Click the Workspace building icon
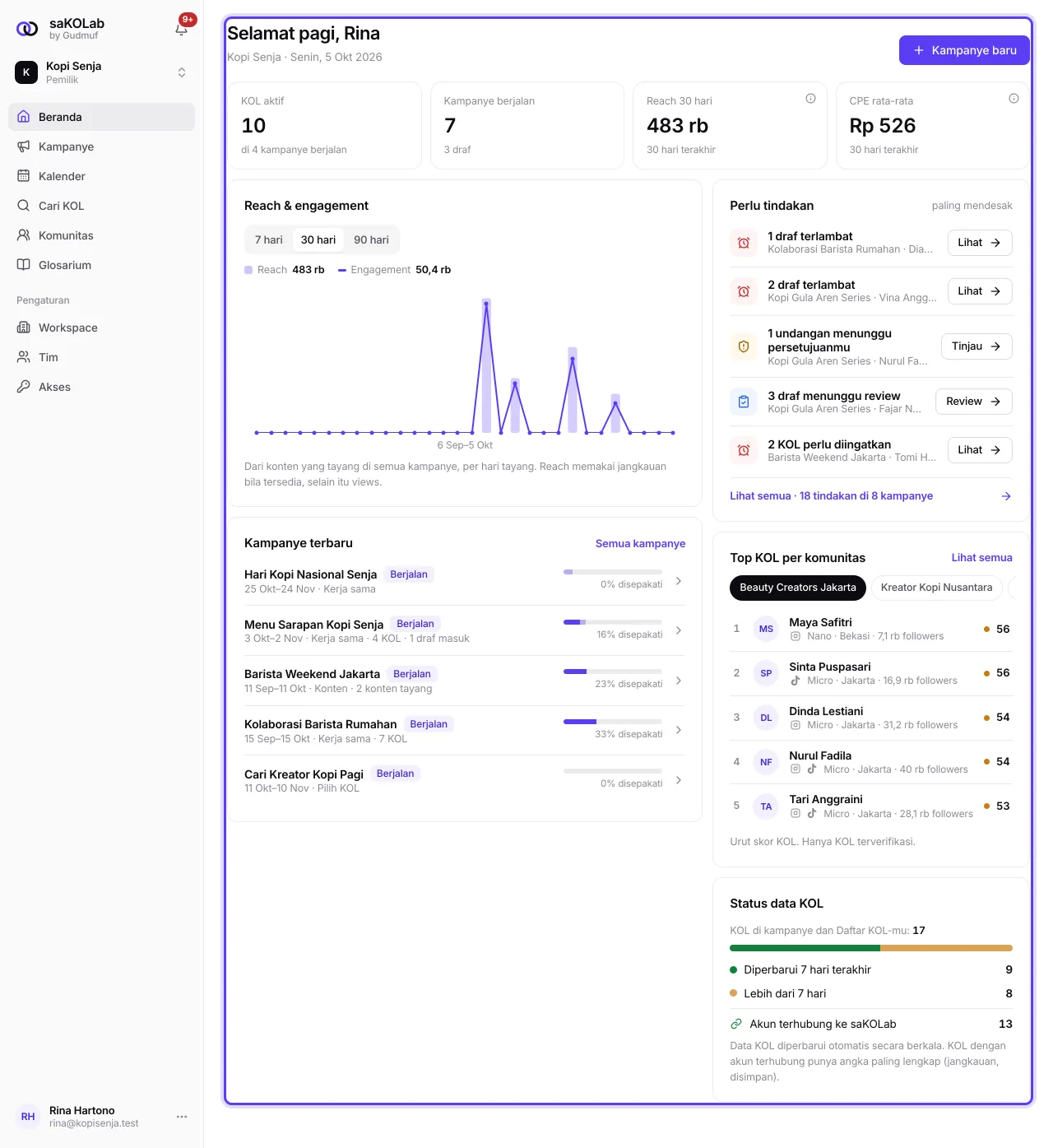1053x1148 pixels. [24, 328]
